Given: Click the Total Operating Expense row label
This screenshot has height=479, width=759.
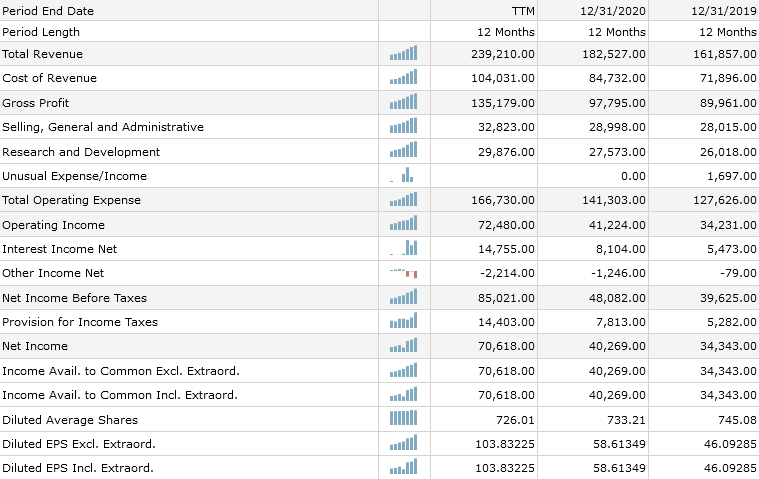Looking at the screenshot, I should 72,200.
